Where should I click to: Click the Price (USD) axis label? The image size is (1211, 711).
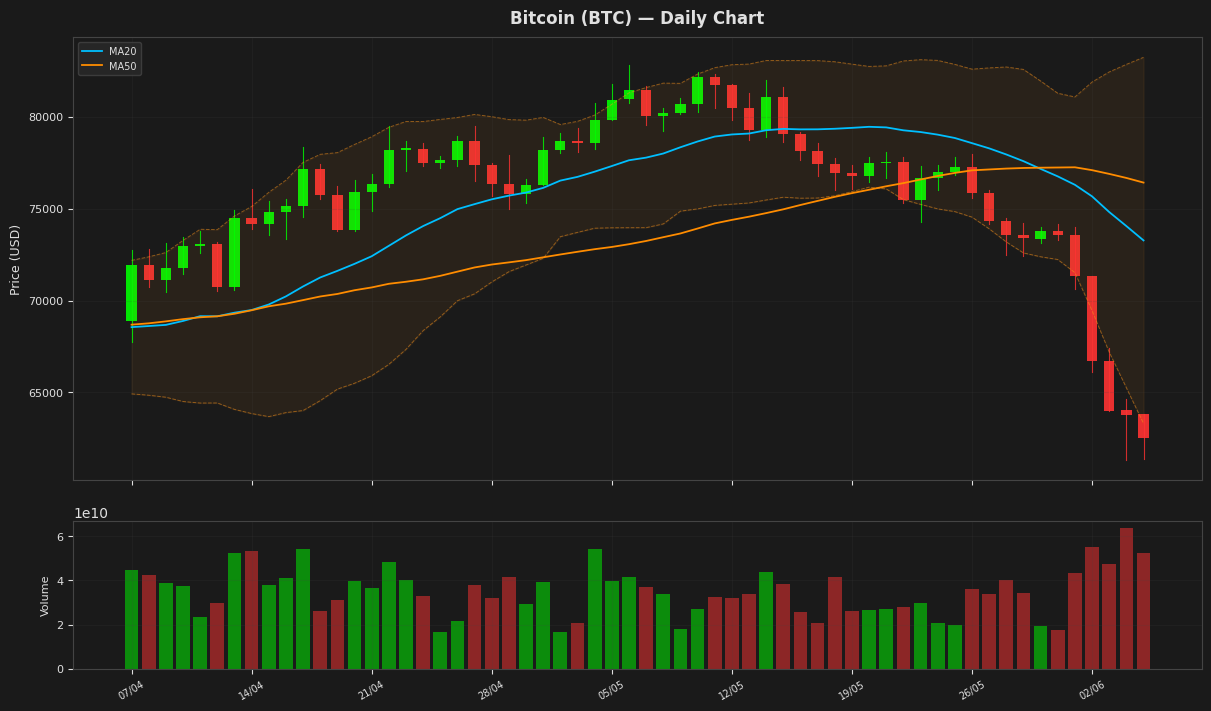pos(15,259)
